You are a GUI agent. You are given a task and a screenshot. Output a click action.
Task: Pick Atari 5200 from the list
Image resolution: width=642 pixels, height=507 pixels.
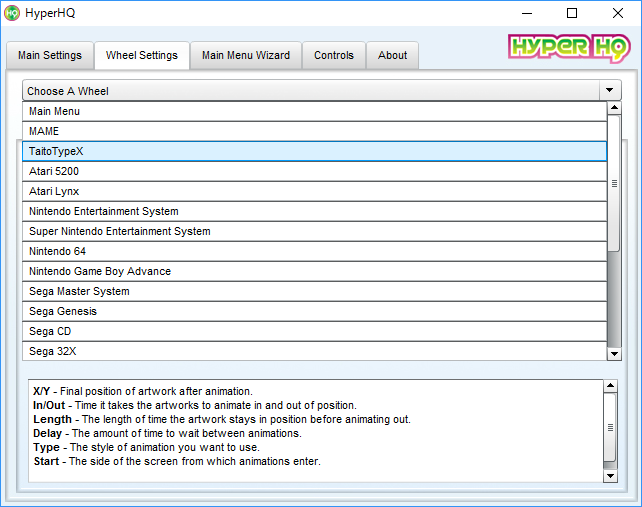[314, 172]
